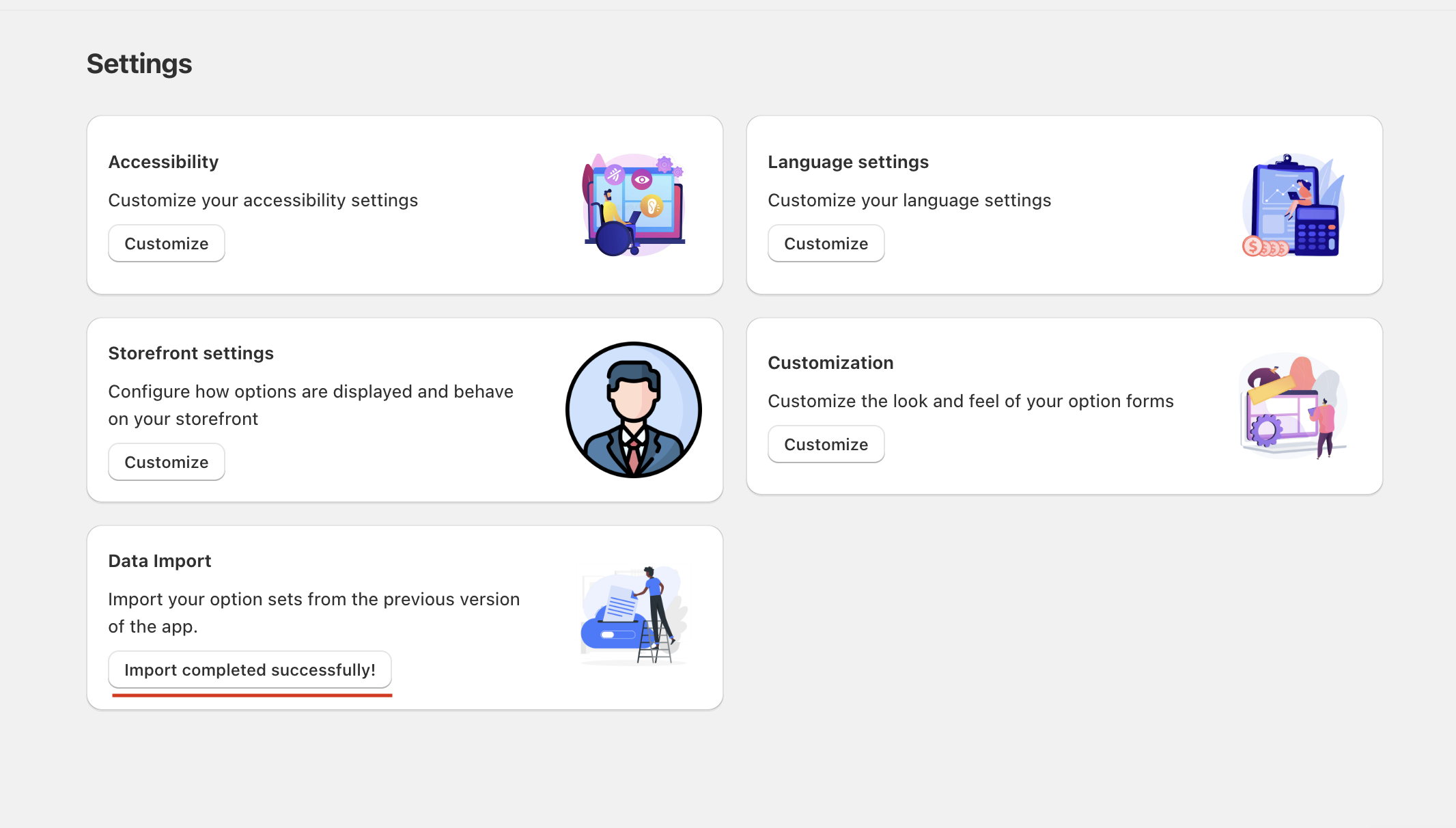Click the Accessibility wheelchair illustration
The width and height of the screenshot is (1456, 828).
click(x=633, y=205)
